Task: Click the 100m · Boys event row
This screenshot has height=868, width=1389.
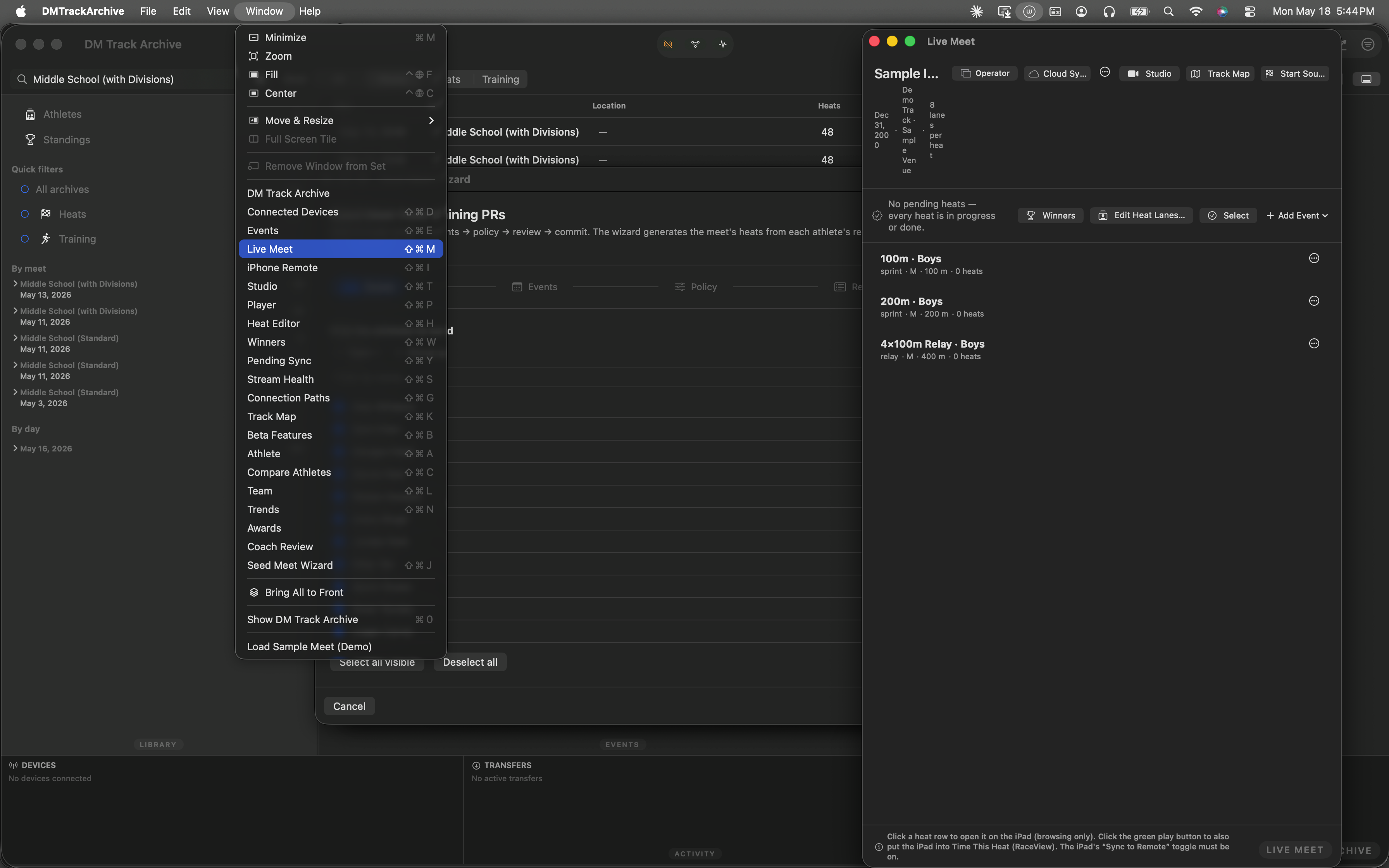Action: (1101, 264)
